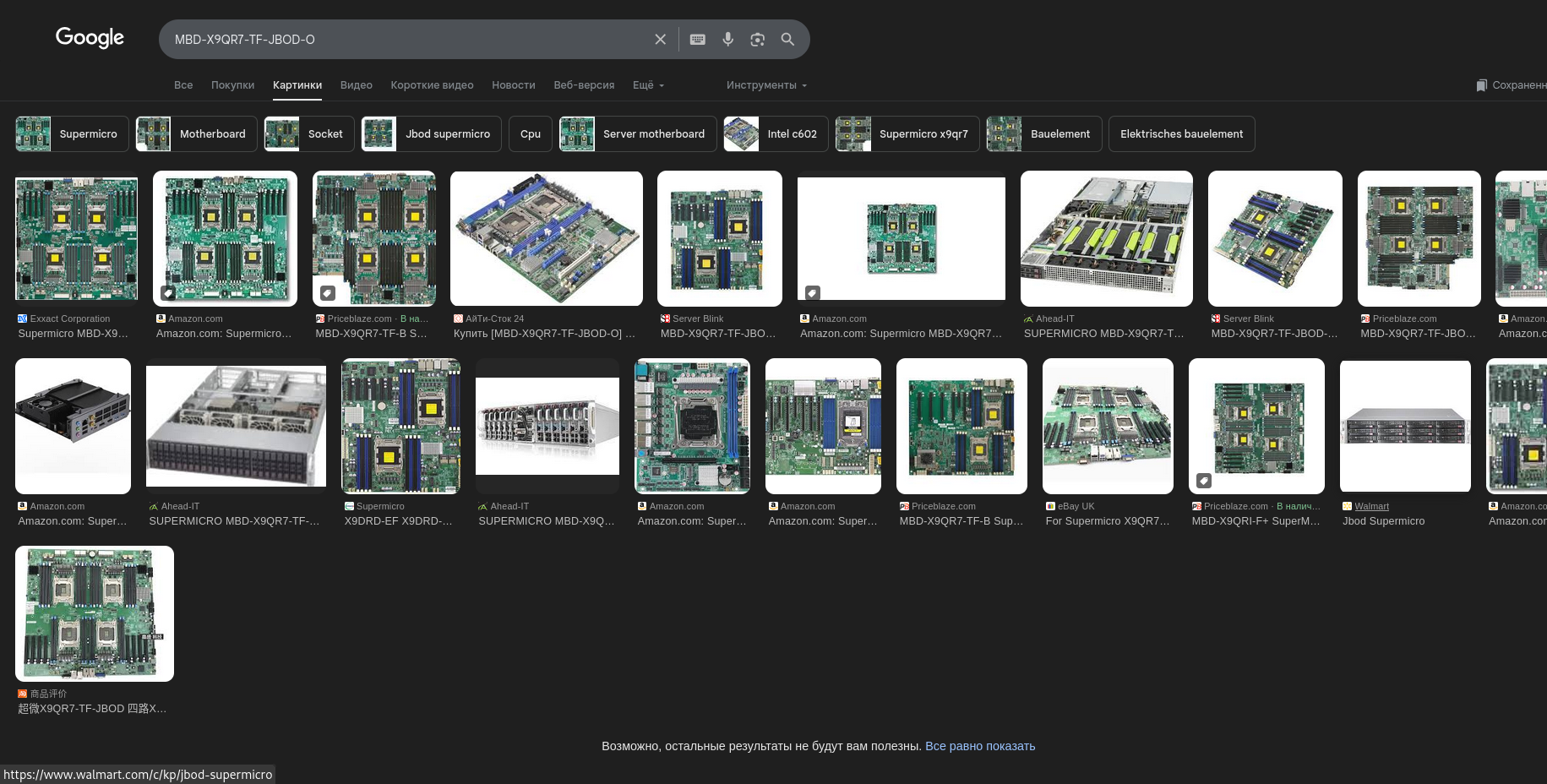Viewport: 1547px width, 784px height.
Task: Click the 'Все равно показать' link
Action: (x=979, y=746)
